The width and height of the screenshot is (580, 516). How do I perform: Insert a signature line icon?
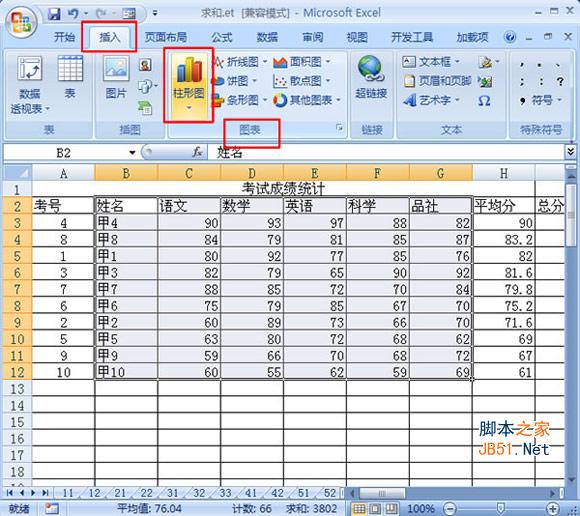point(488,62)
